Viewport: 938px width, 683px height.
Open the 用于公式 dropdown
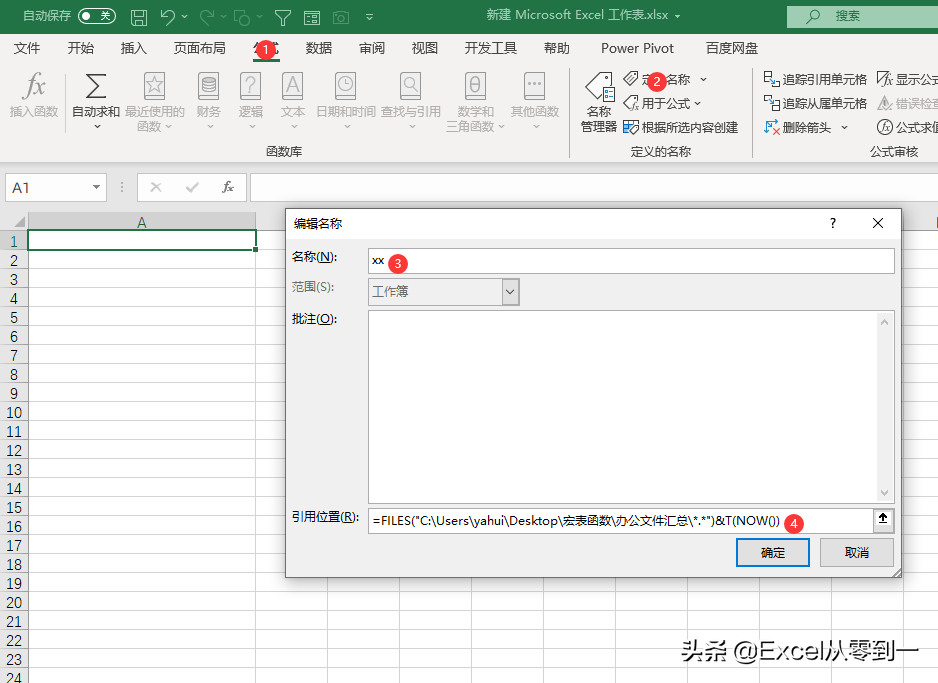(x=662, y=103)
